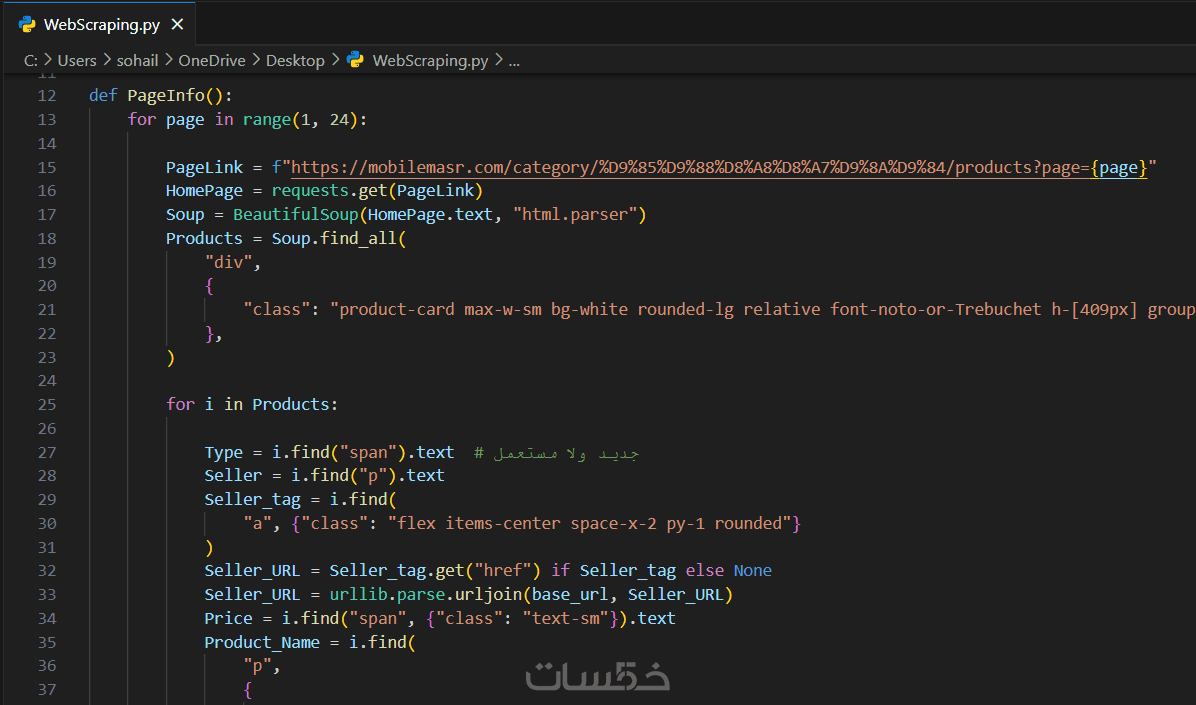Open the Users folder breadcrumb
Image resolution: width=1196 pixels, height=705 pixels.
point(77,60)
